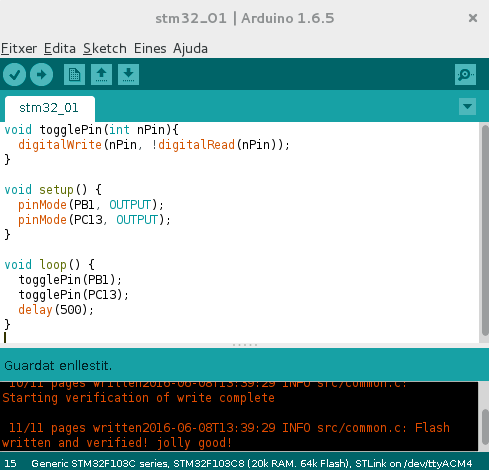
Task: Click the 'togglePin(PC13);' line
Action: coord(74,295)
